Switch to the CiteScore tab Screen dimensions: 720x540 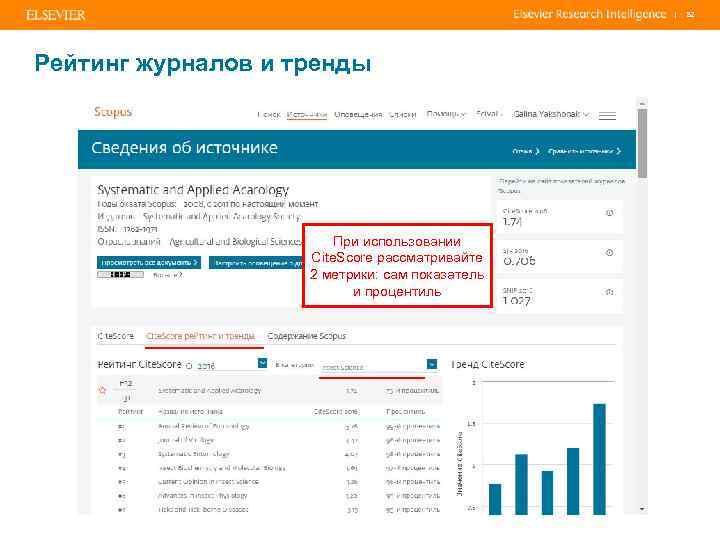click(x=116, y=336)
